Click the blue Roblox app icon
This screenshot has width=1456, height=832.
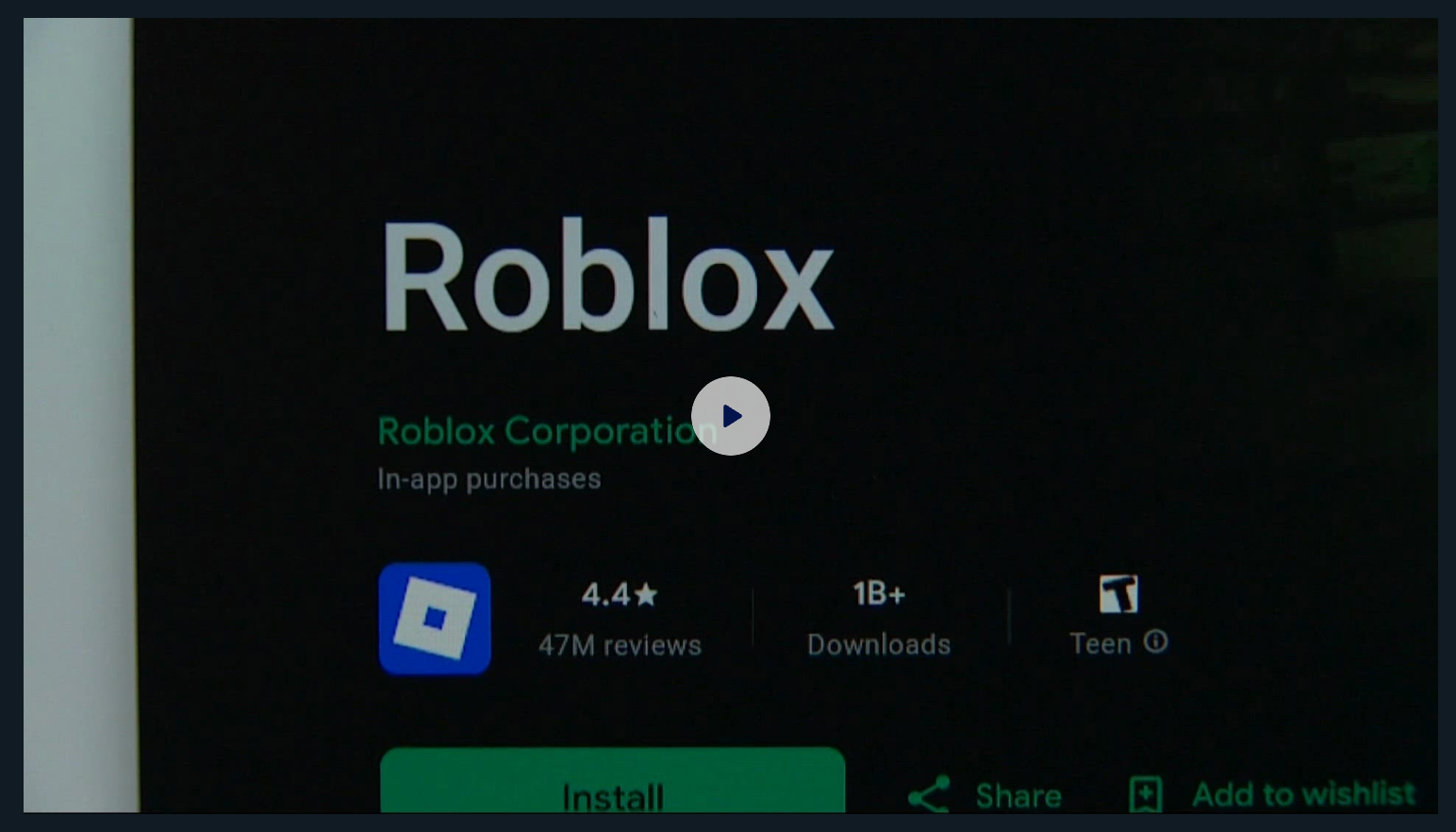pos(435,619)
